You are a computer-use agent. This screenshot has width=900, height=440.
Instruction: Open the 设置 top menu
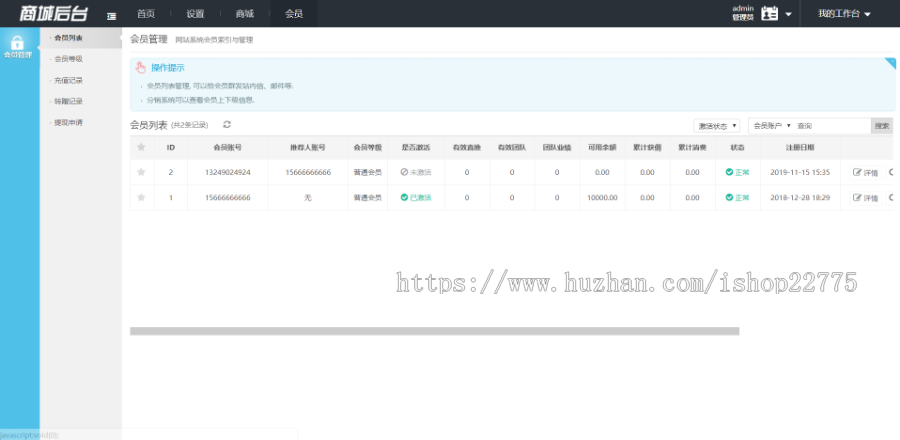coord(195,14)
